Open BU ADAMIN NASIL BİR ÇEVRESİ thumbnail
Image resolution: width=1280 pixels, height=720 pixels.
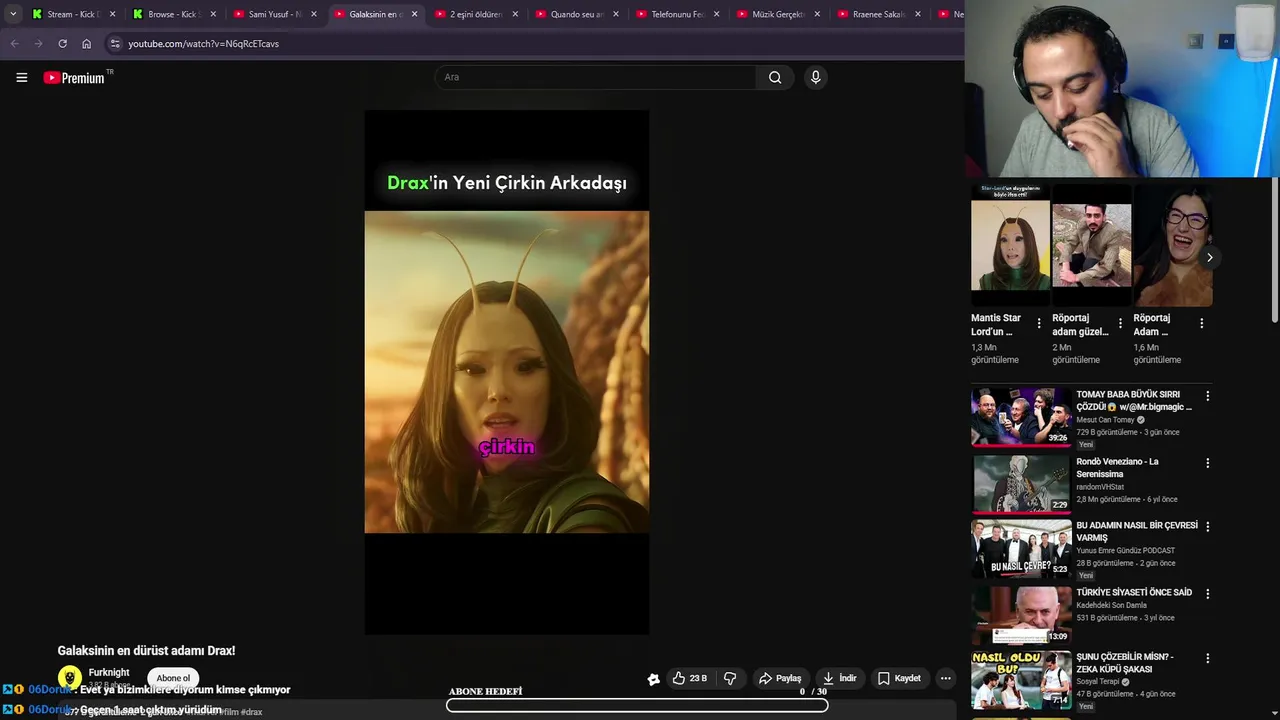pyautogui.click(x=1021, y=548)
